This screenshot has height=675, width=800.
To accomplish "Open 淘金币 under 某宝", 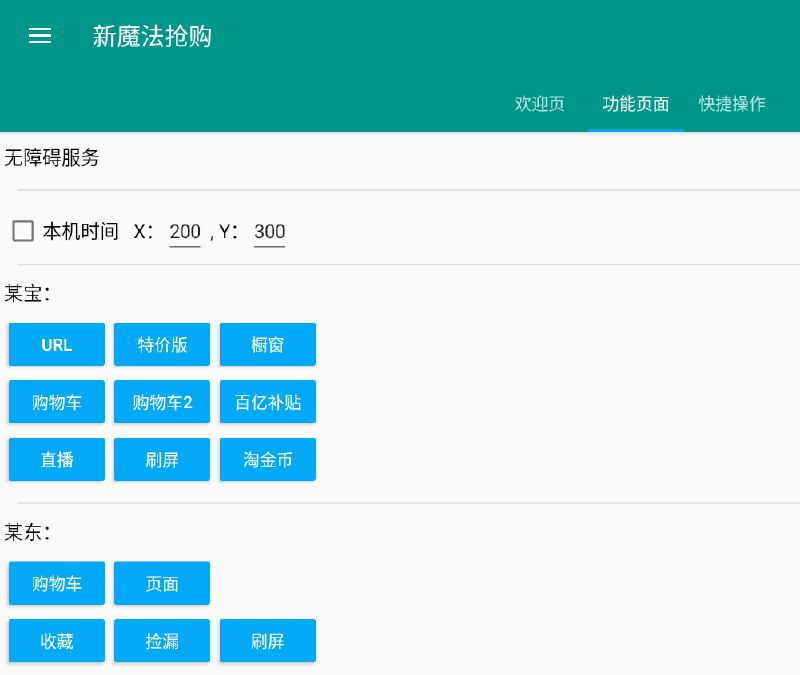I will [x=268, y=459].
